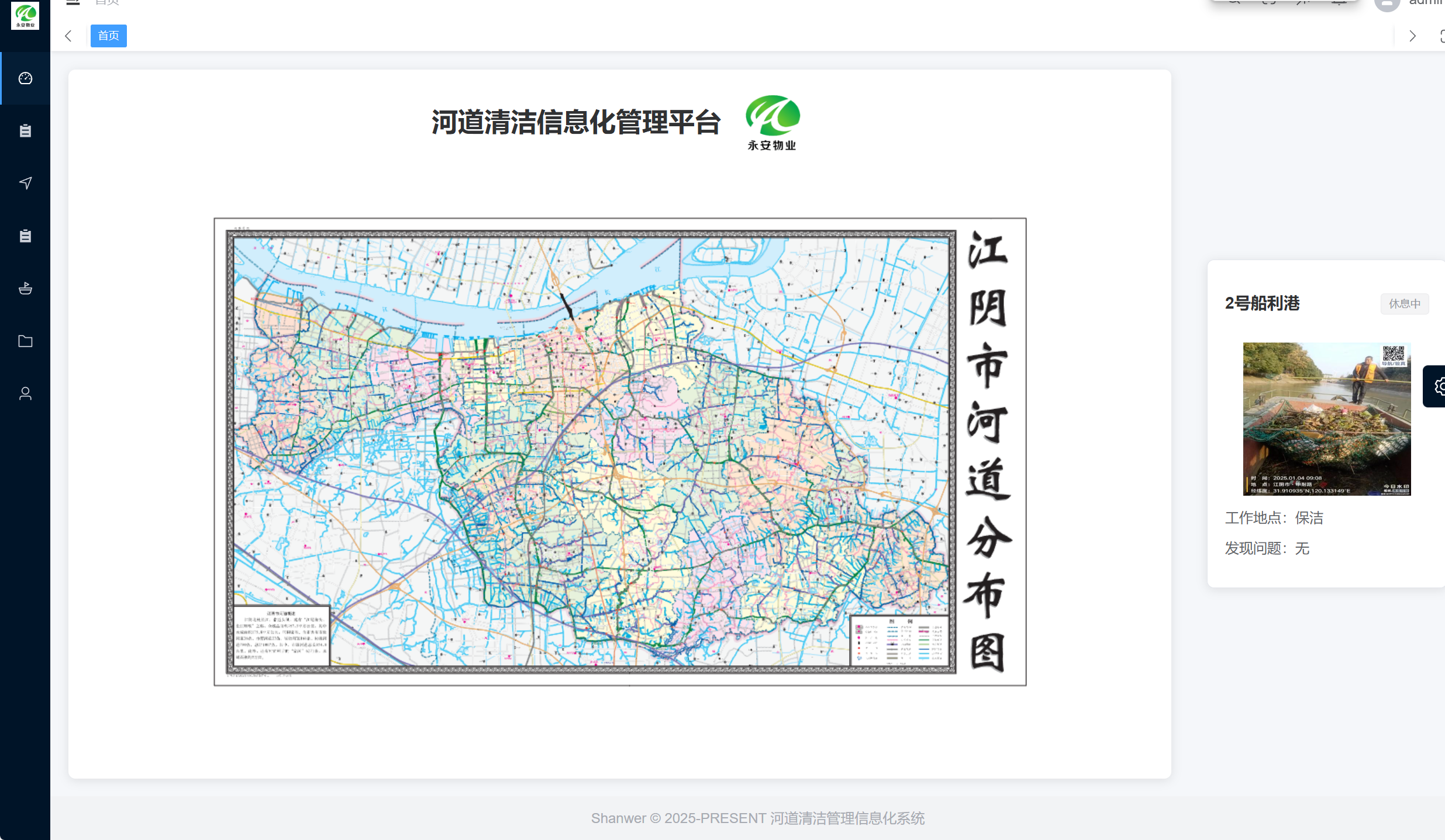Click the 首页 breadcrumb at top
The height and width of the screenshot is (840, 1445).
tap(107, 2)
